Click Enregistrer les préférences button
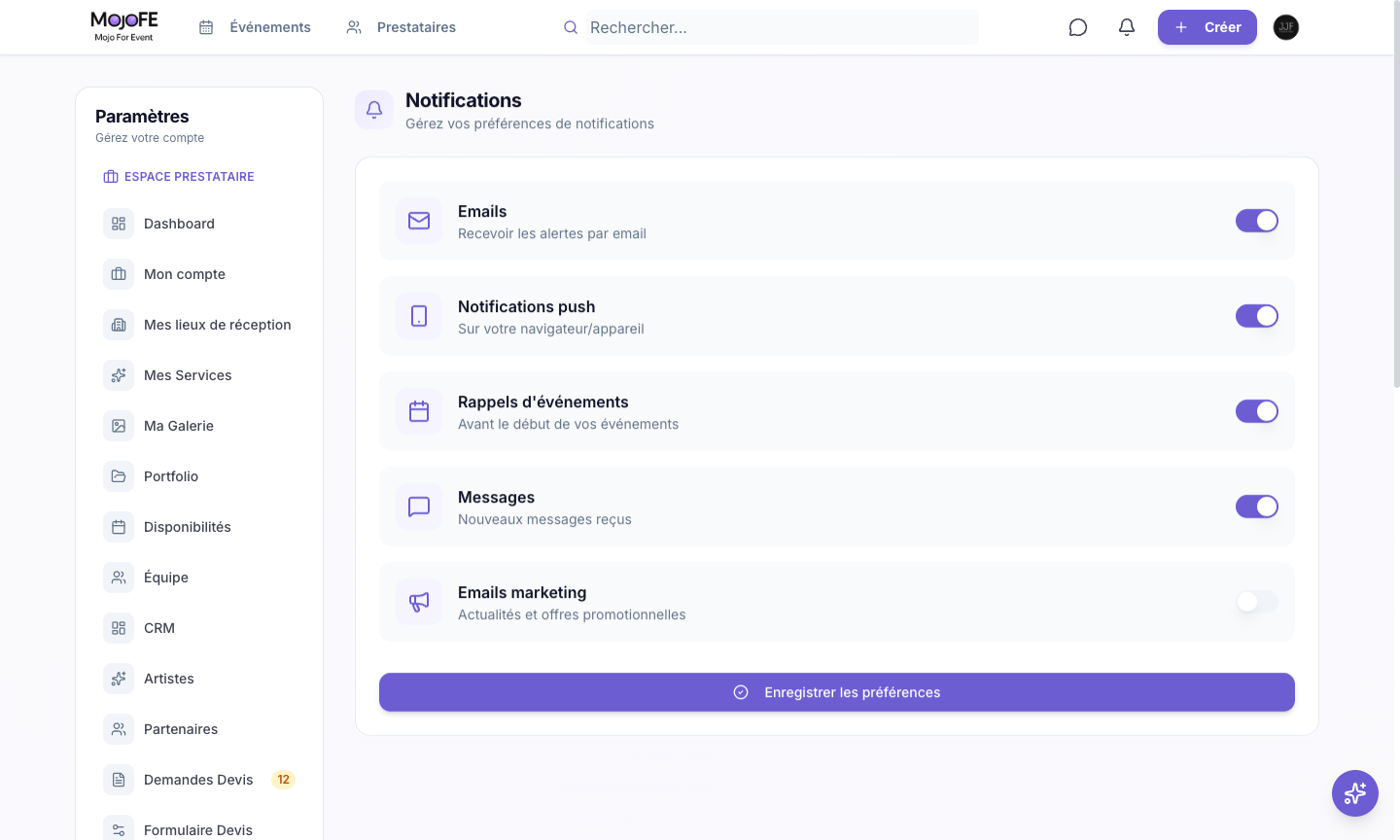The width and height of the screenshot is (1400, 840). 837,692
